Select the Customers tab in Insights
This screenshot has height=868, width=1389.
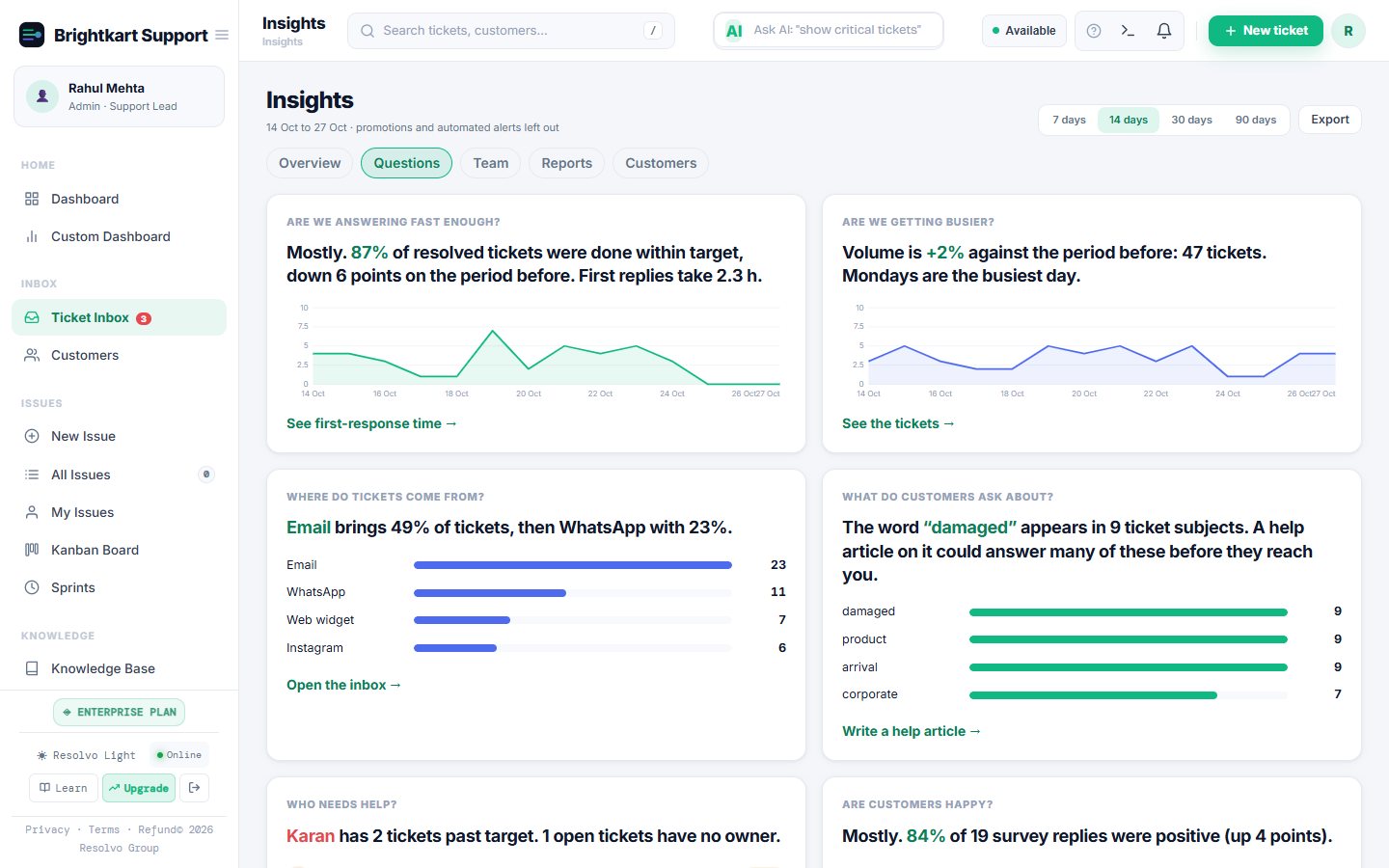point(661,163)
